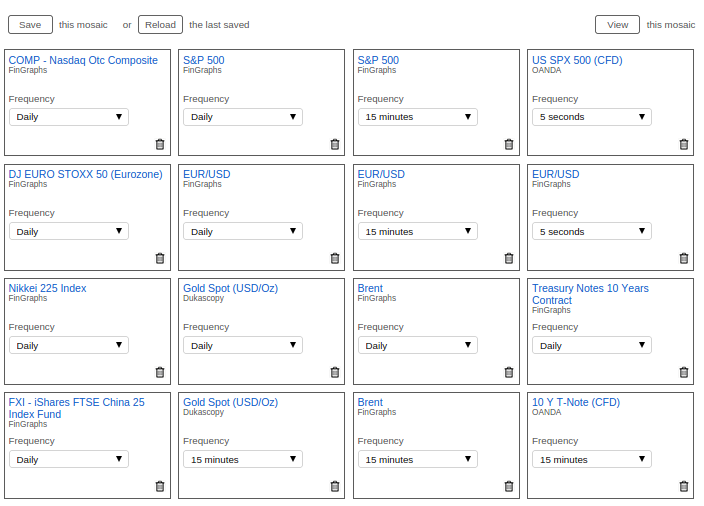704x506 pixels.
Task: Open 10 Y T-Note (CFD) frequency dropdown
Action: pos(592,459)
